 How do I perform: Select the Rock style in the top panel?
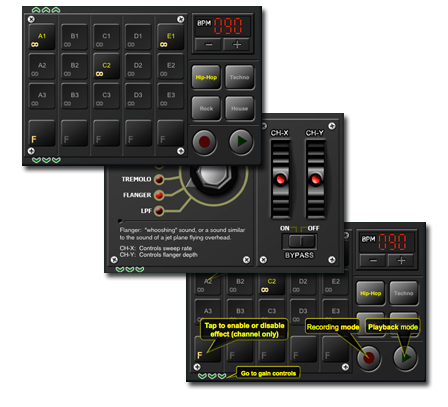pyautogui.click(x=206, y=108)
